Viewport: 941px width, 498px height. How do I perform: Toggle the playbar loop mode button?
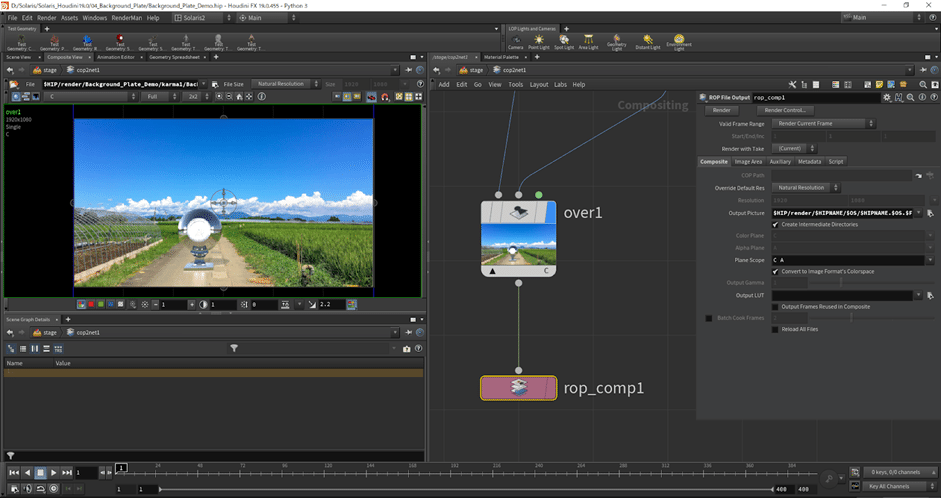coord(41,488)
